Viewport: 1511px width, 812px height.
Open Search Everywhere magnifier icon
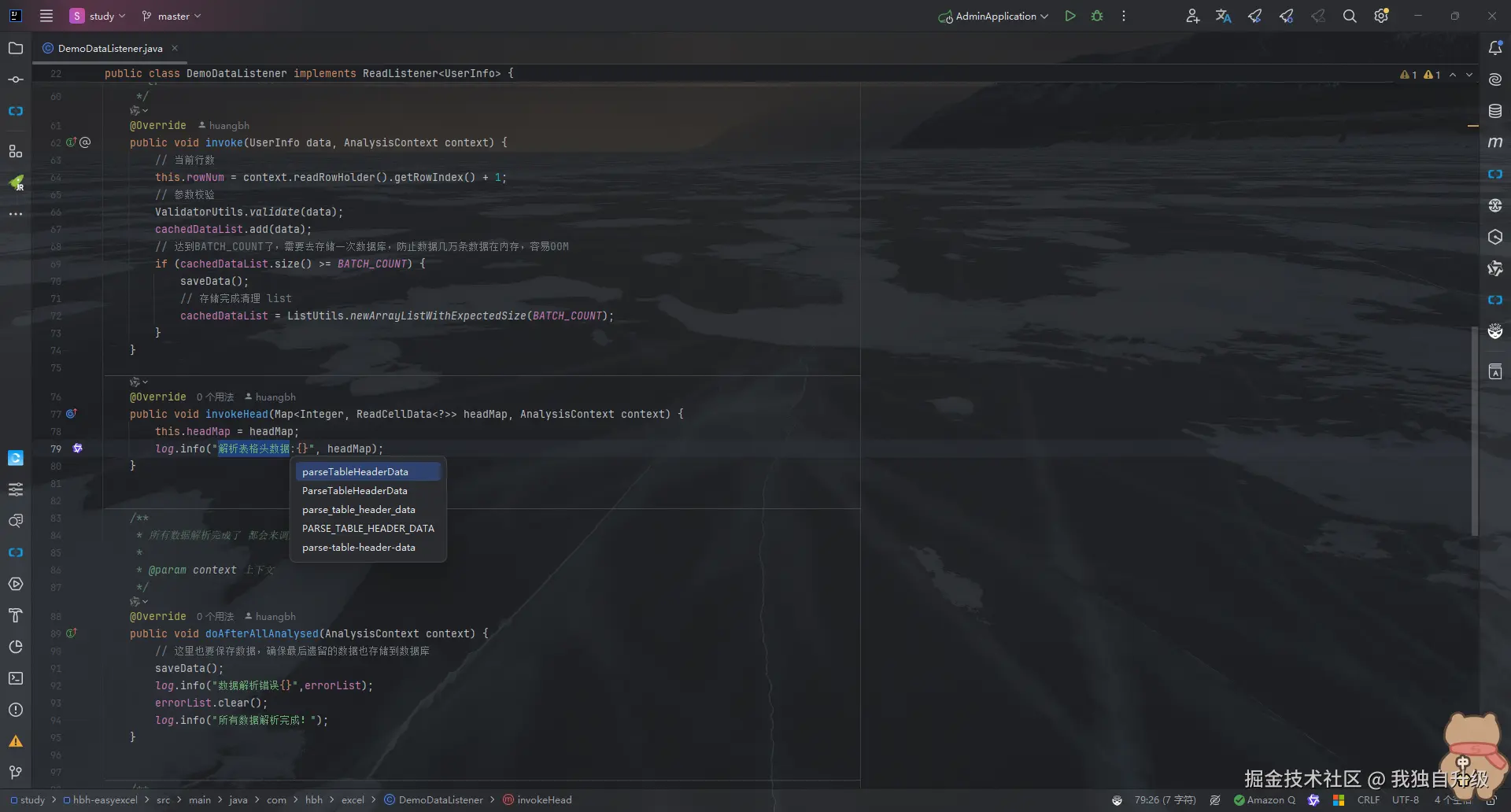coord(1349,16)
